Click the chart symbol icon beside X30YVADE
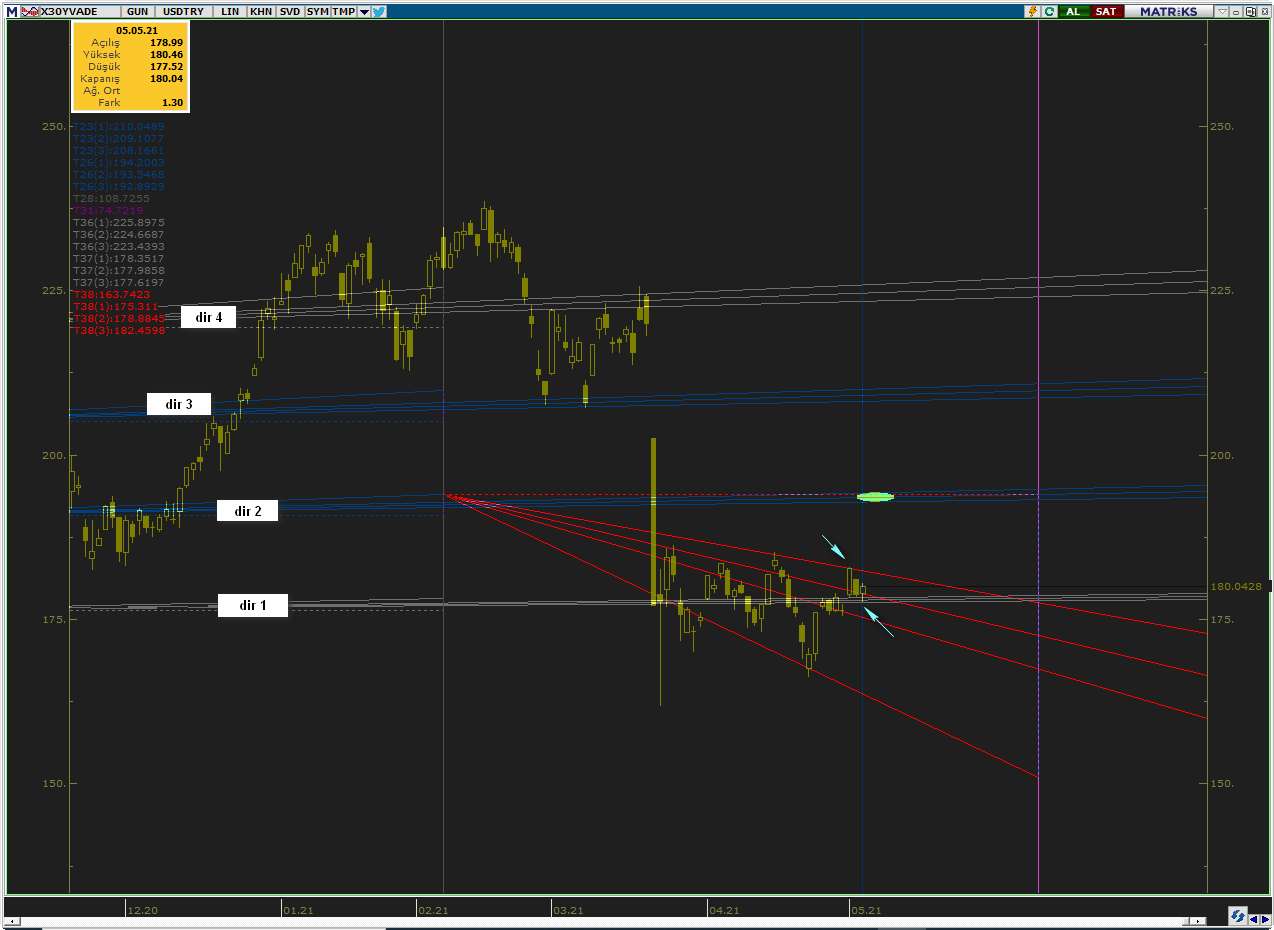The image size is (1274, 930). pyautogui.click(x=29, y=12)
